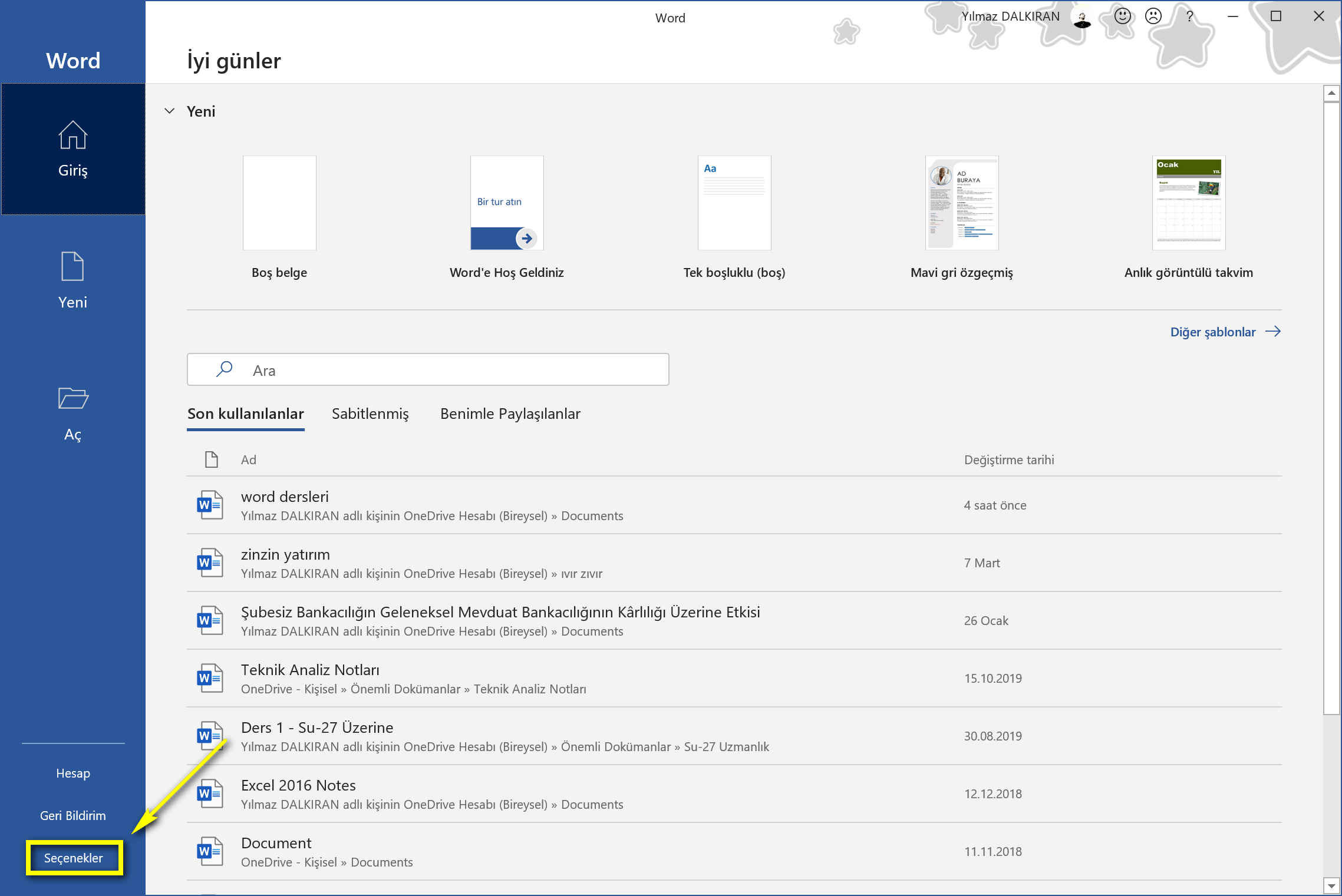Viewport: 1342px width, 896px height.
Task: Open Ders 1 - Su-27 Üzerine document
Action: tap(734, 736)
